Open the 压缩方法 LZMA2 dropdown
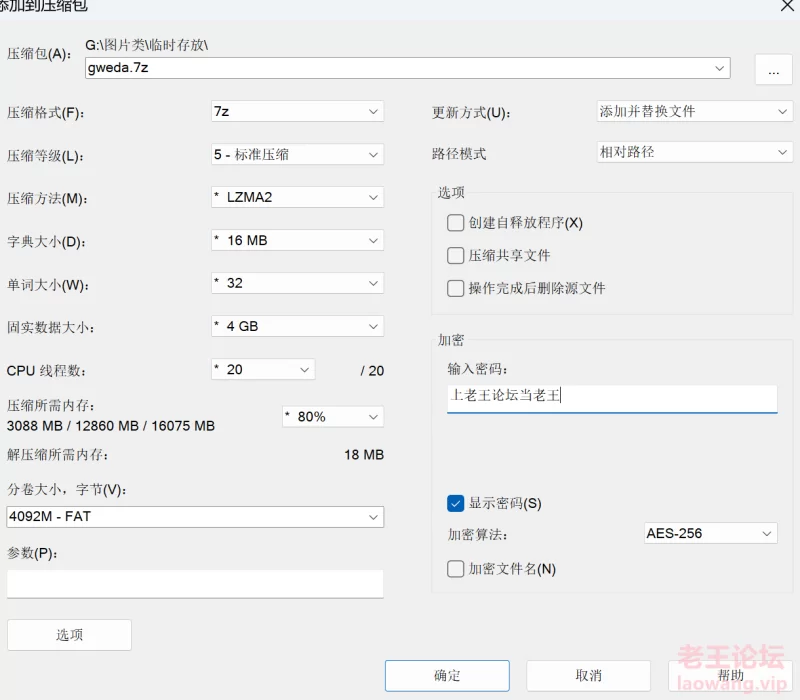The height and width of the screenshot is (700, 800). (x=297, y=197)
